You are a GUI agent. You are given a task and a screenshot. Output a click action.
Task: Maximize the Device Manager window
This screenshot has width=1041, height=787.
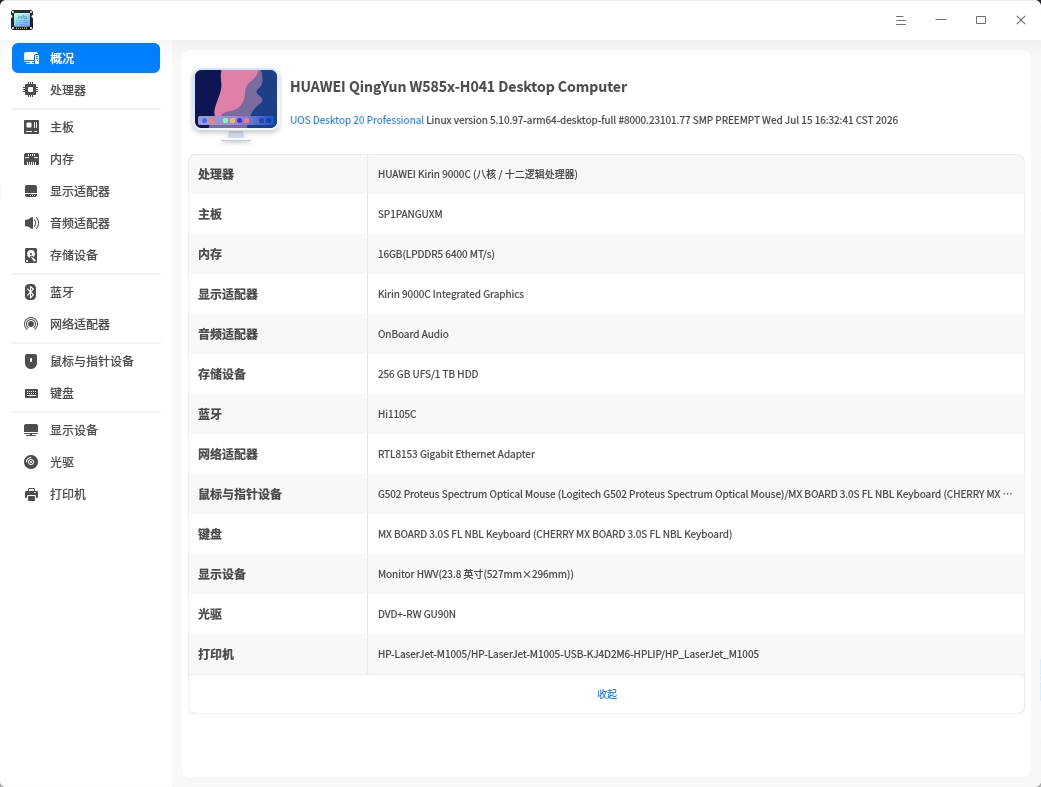click(981, 21)
